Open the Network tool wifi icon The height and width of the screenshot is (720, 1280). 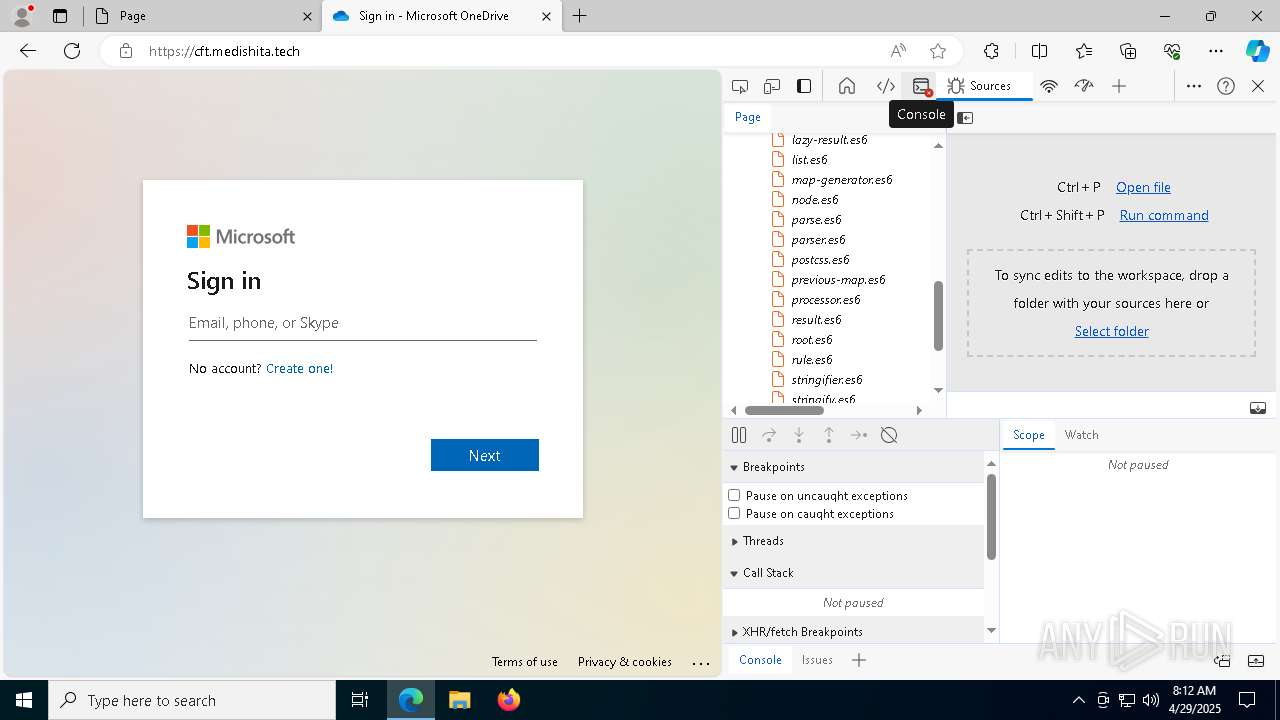pyautogui.click(x=1049, y=86)
